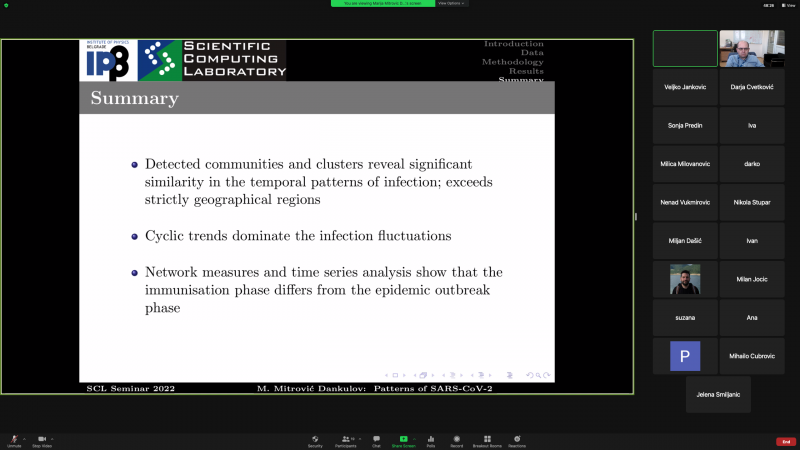Go to previous section arrow in beamer bar
The image size is (800, 450).
tap(472, 376)
